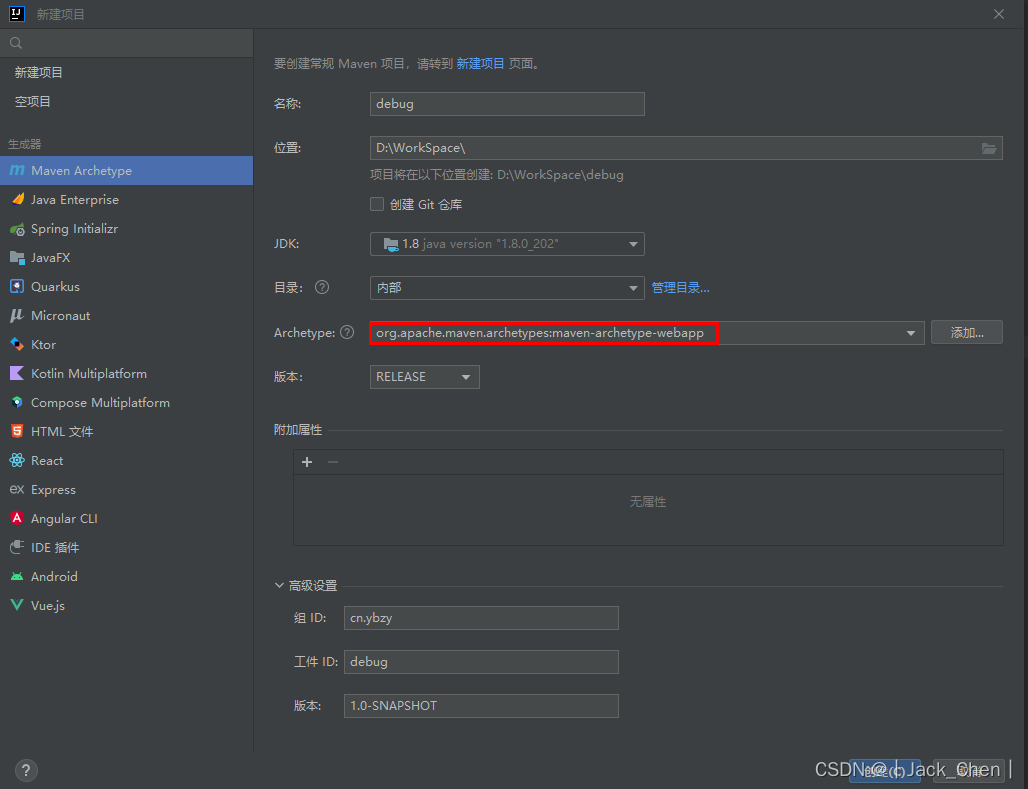This screenshot has height=789, width=1028.
Task: Expand the Archetype dropdown arrow
Action: pyautogui.click(x=911, y=333)
